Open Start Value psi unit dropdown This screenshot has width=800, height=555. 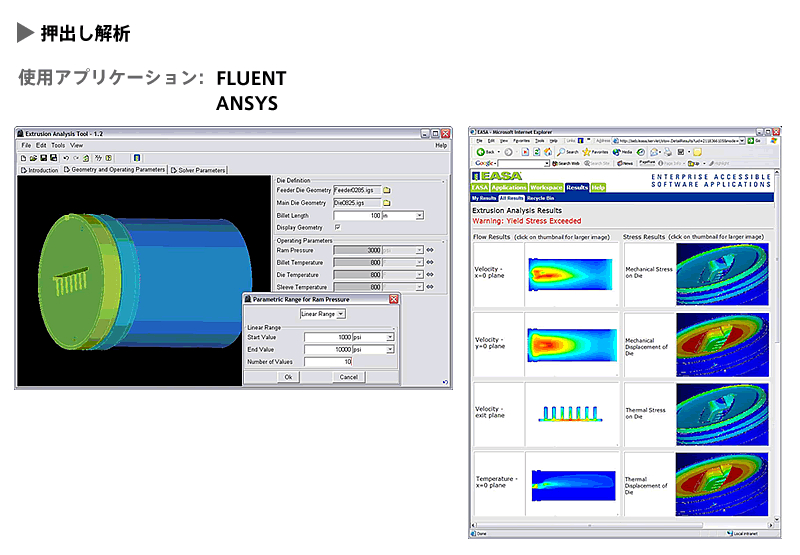point(390,337)
